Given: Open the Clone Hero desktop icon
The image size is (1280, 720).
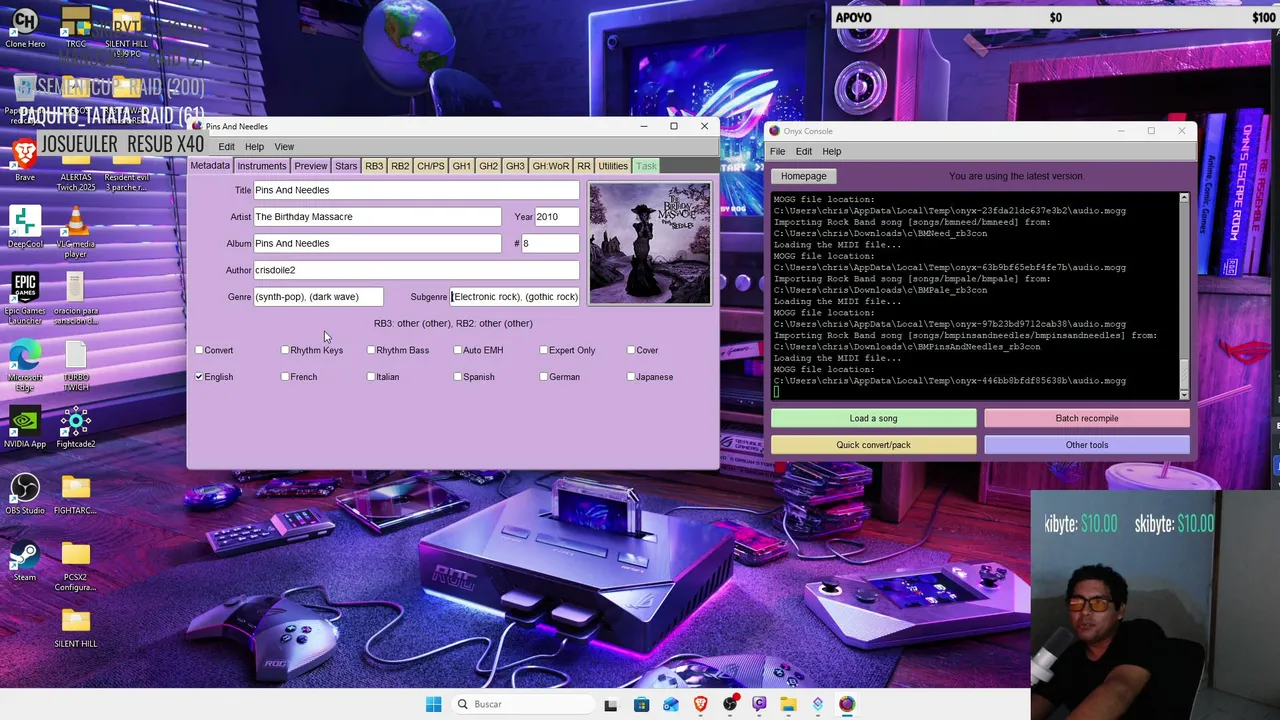Looking at the screenshot, I should (25, 27).
